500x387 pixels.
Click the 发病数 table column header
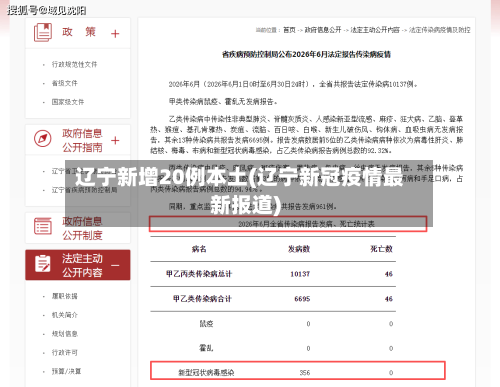(299, 249)
